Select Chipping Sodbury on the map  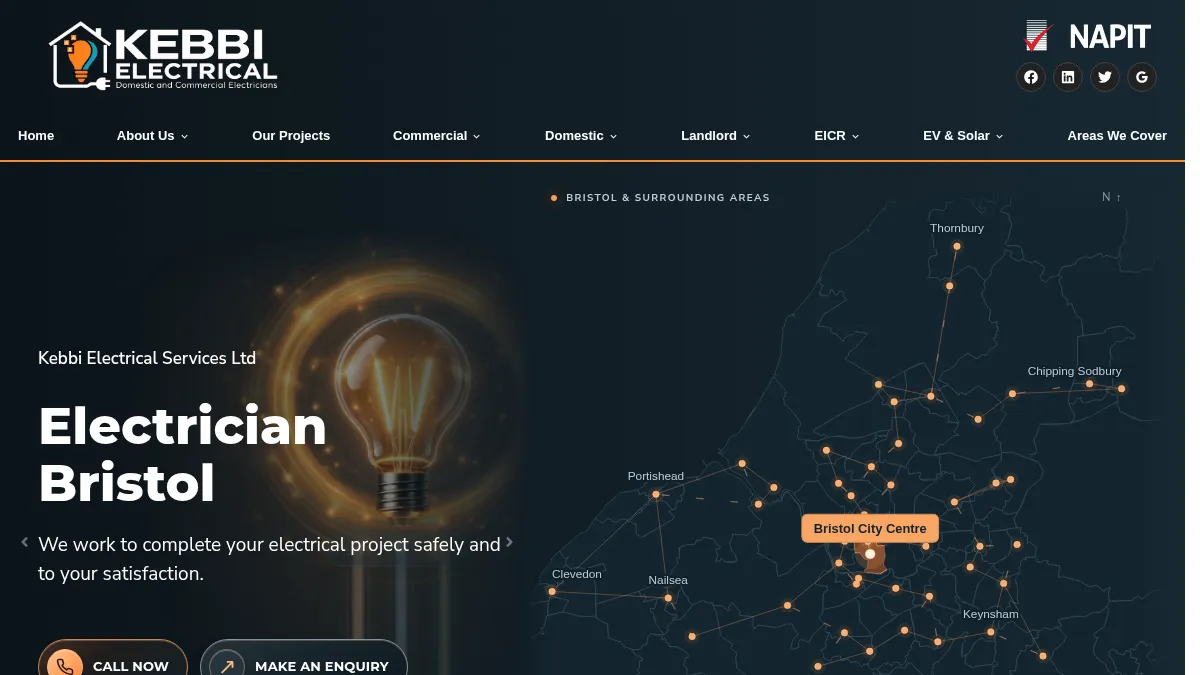pos(1074,371)
